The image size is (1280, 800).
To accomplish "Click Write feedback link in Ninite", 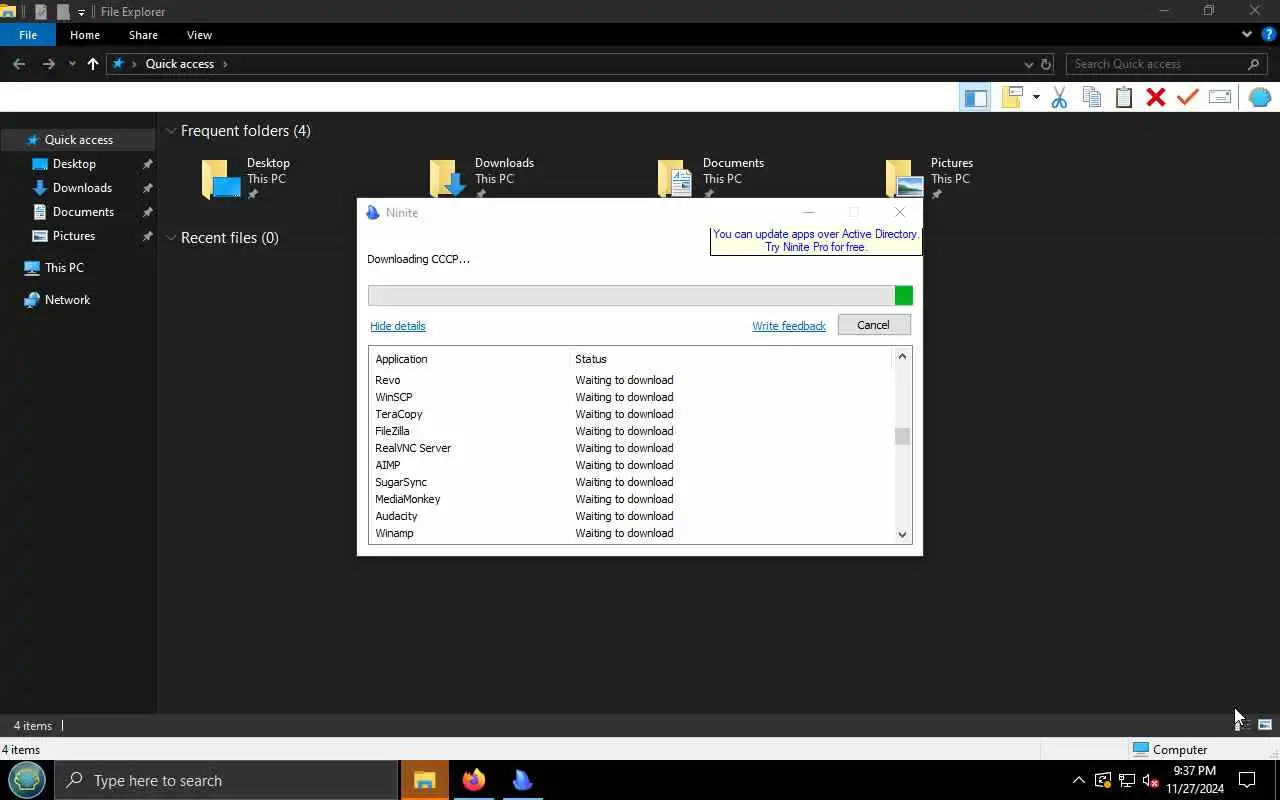I will [789, 326].
